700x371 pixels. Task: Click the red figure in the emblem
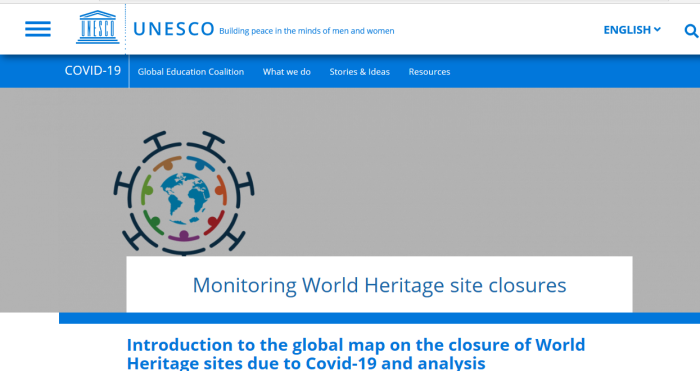tap(214, 222)
